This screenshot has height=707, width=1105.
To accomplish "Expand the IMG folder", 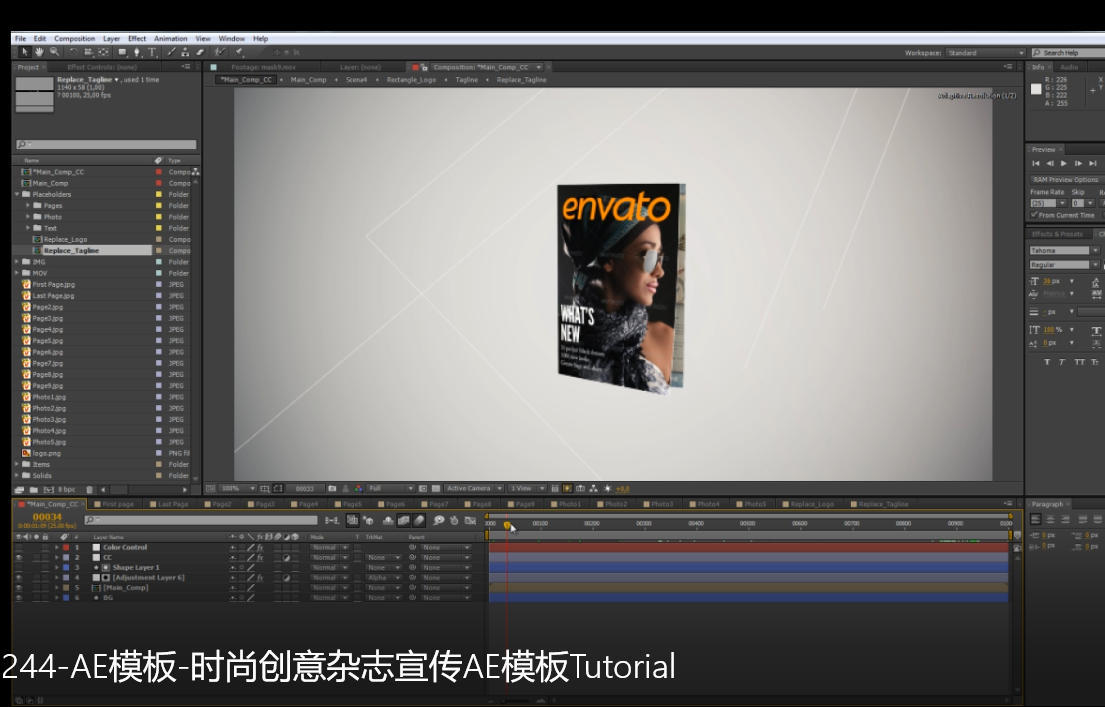I will coord(17,262).
